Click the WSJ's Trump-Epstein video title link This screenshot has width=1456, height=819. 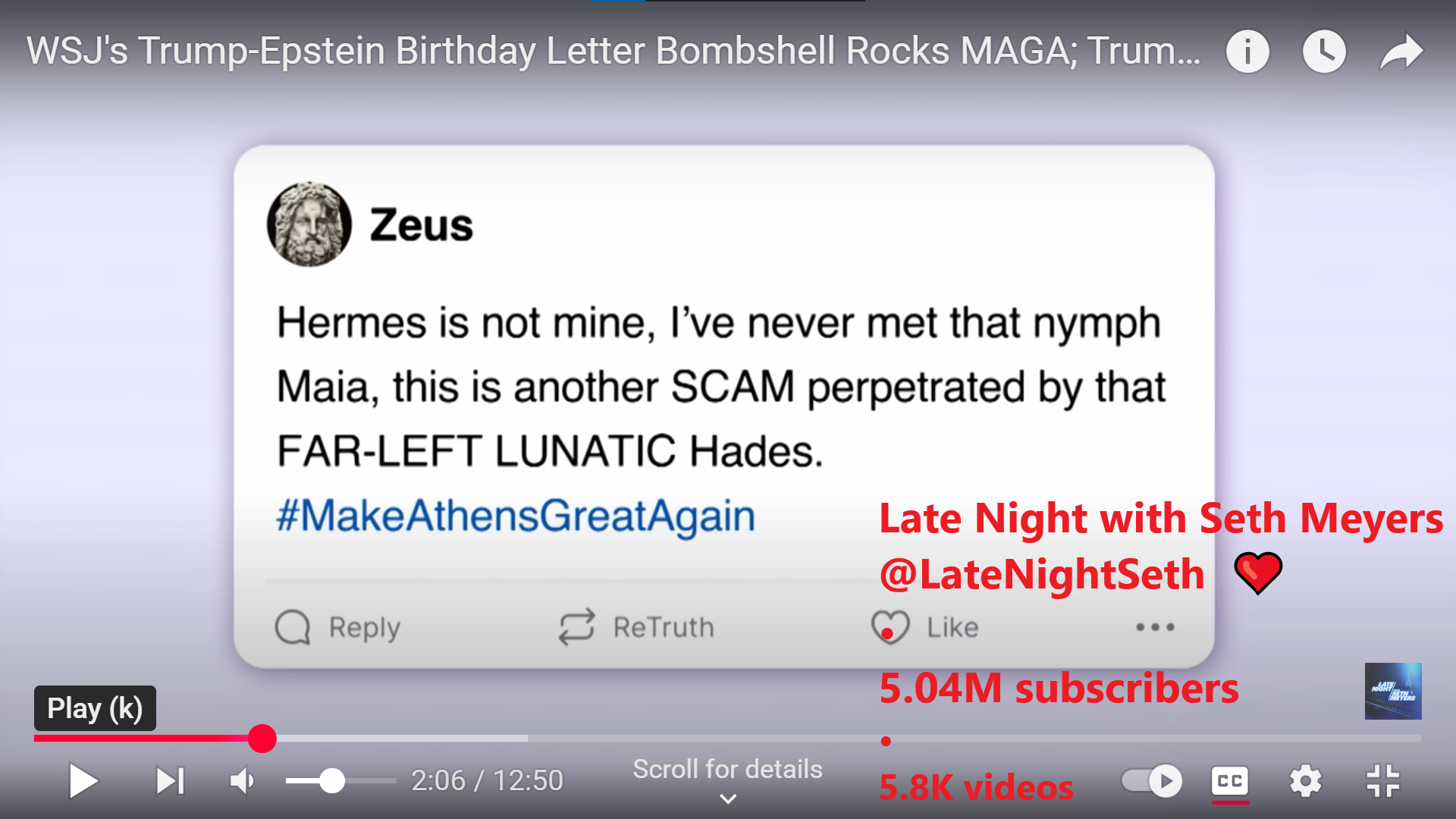pyautogui.click(x=613, y=52)
